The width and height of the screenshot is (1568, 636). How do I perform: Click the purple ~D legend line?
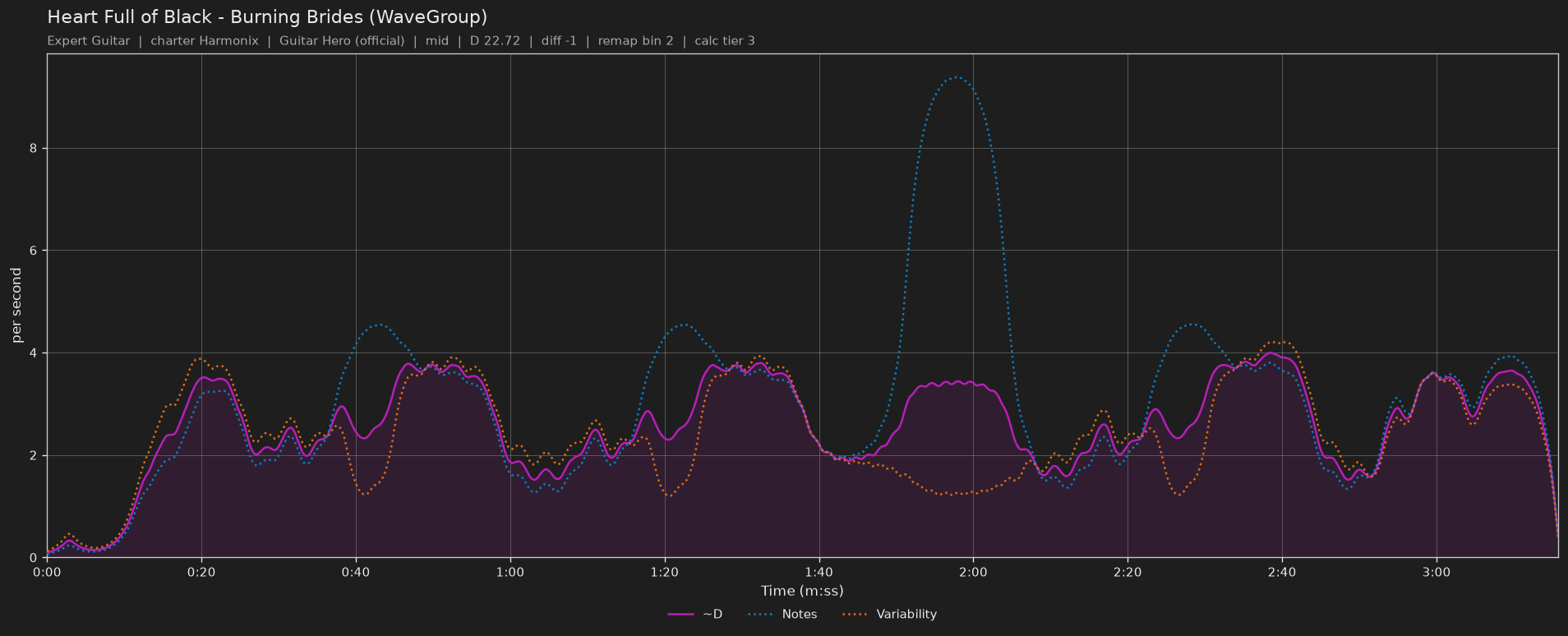point(680,614)
